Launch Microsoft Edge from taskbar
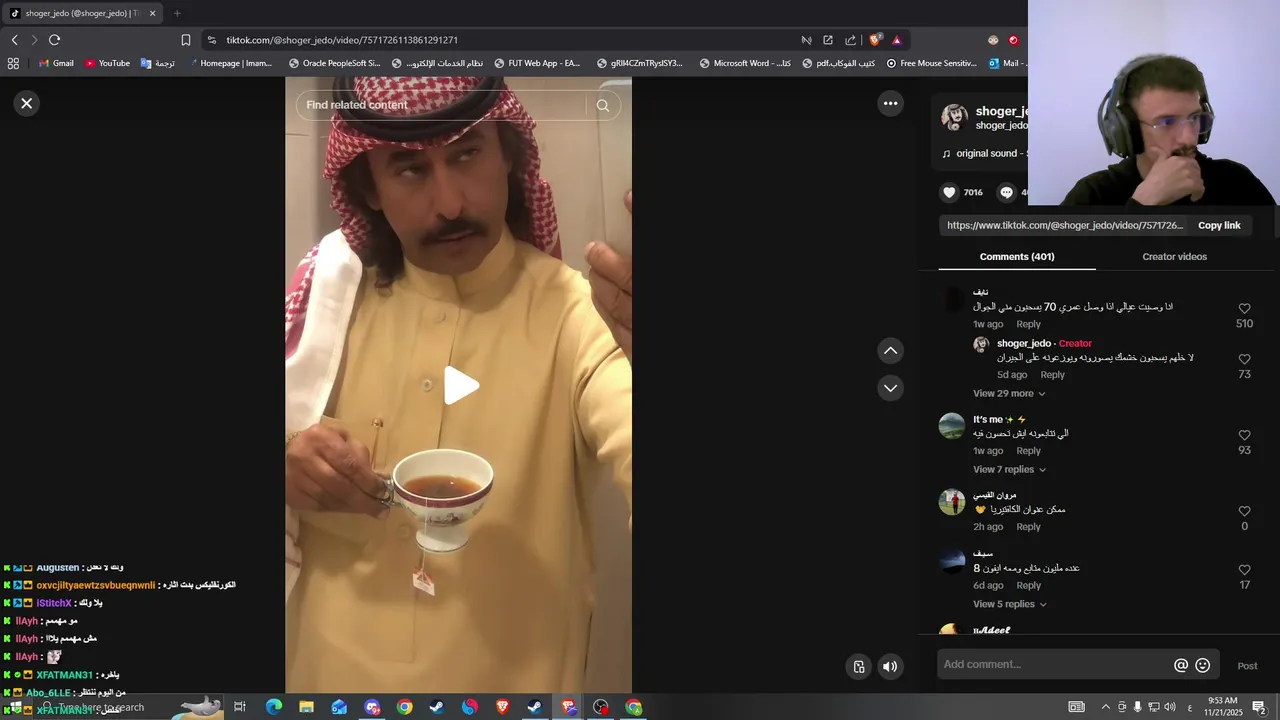The height and width of the screenshot is (720, 1280). [273, 707]
